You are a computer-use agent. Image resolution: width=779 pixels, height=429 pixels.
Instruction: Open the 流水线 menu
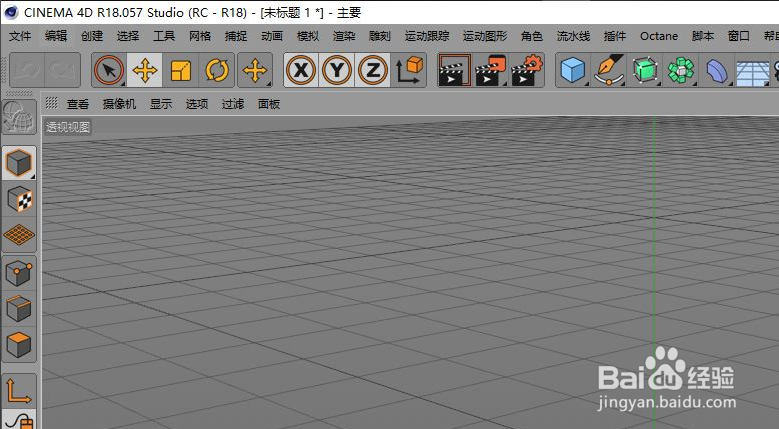(x=573, y=36)
